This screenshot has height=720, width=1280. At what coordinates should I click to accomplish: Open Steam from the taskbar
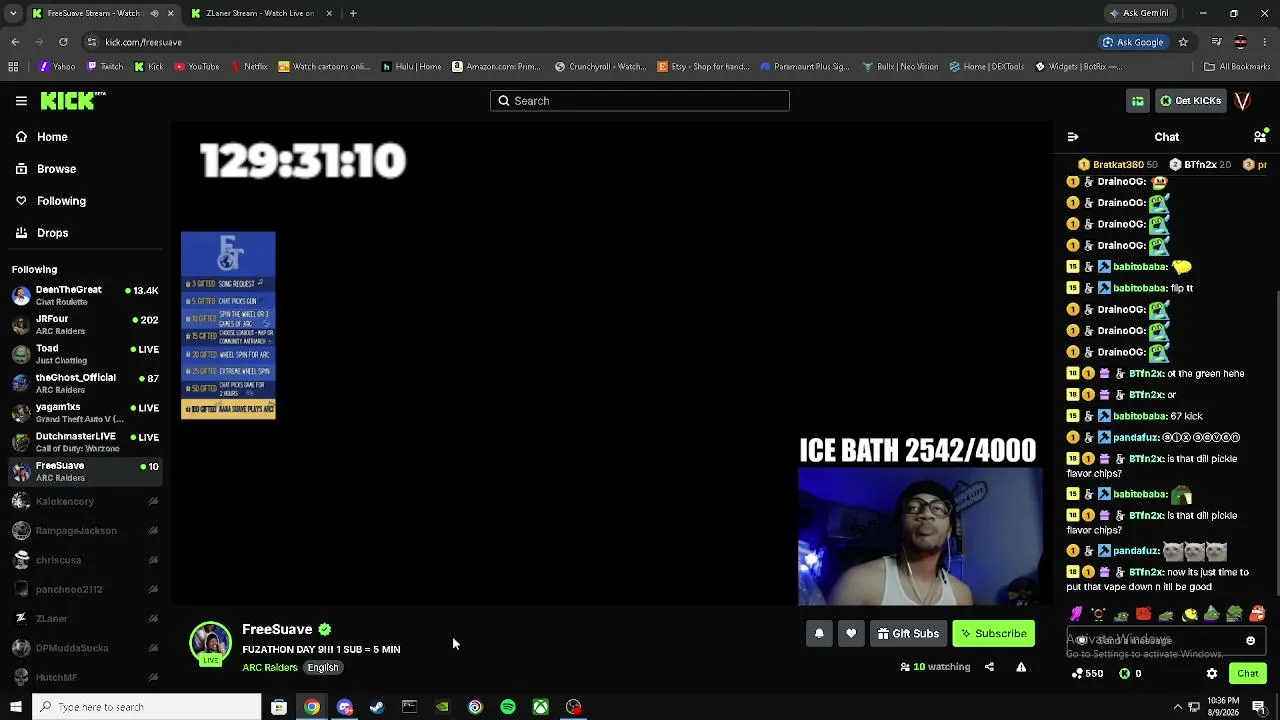point(377,707)
